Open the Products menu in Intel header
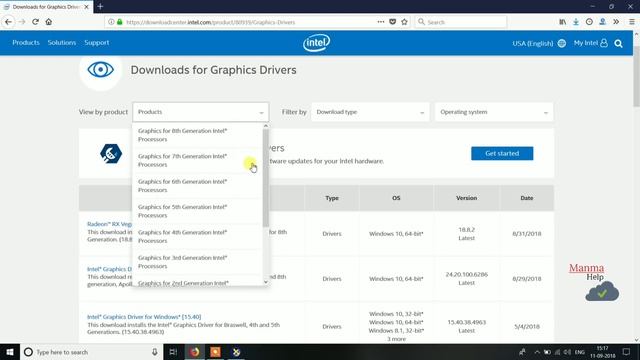 click(26, 42)
